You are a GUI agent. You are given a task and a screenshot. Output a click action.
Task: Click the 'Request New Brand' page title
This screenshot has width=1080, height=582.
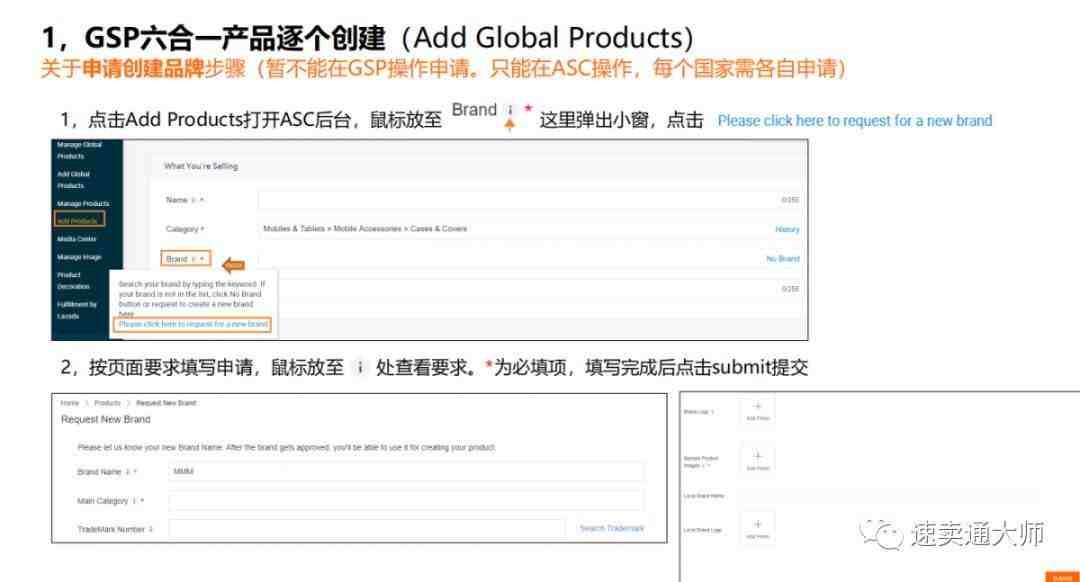pyautogui.click(x=105, y=419)
